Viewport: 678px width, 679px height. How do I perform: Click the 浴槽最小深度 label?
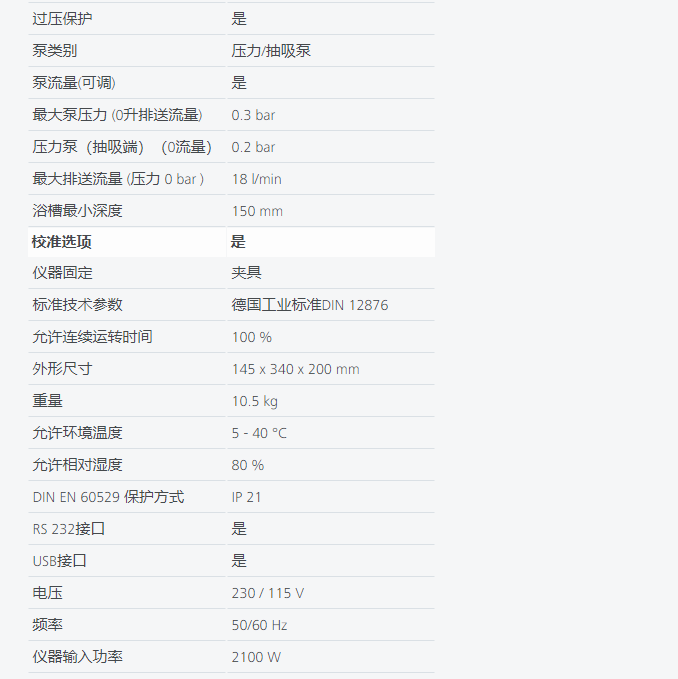[77, 211]
